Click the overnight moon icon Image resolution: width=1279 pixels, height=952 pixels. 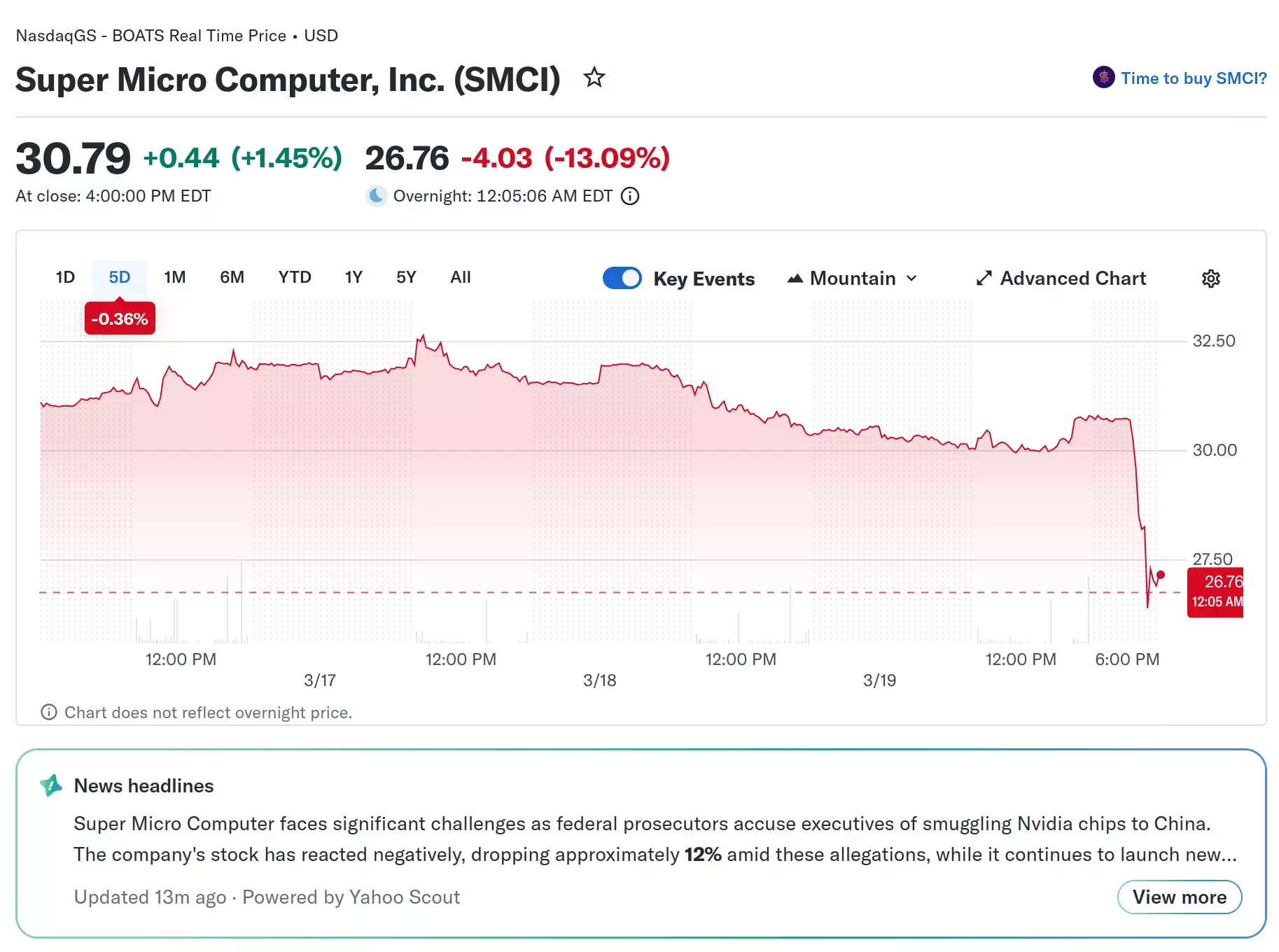377,196
